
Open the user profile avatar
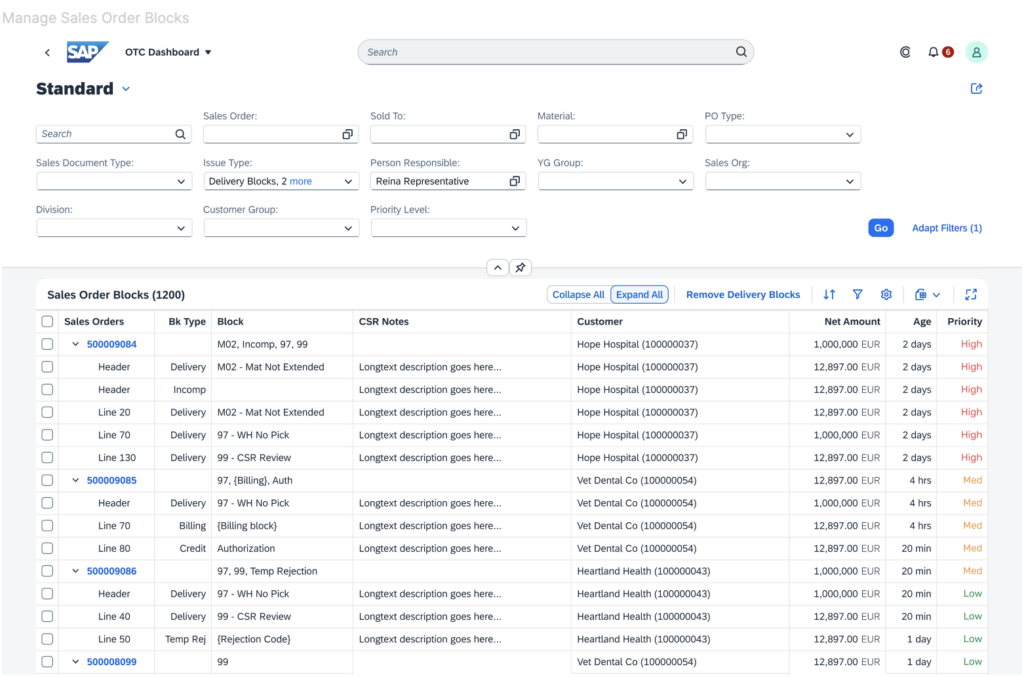click(x=976, y=52)
